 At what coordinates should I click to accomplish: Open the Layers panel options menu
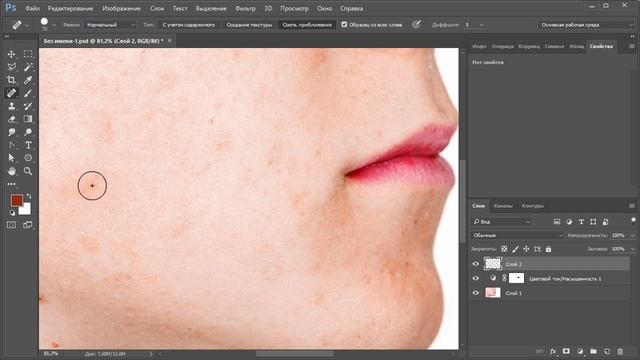tap(632, 206)
